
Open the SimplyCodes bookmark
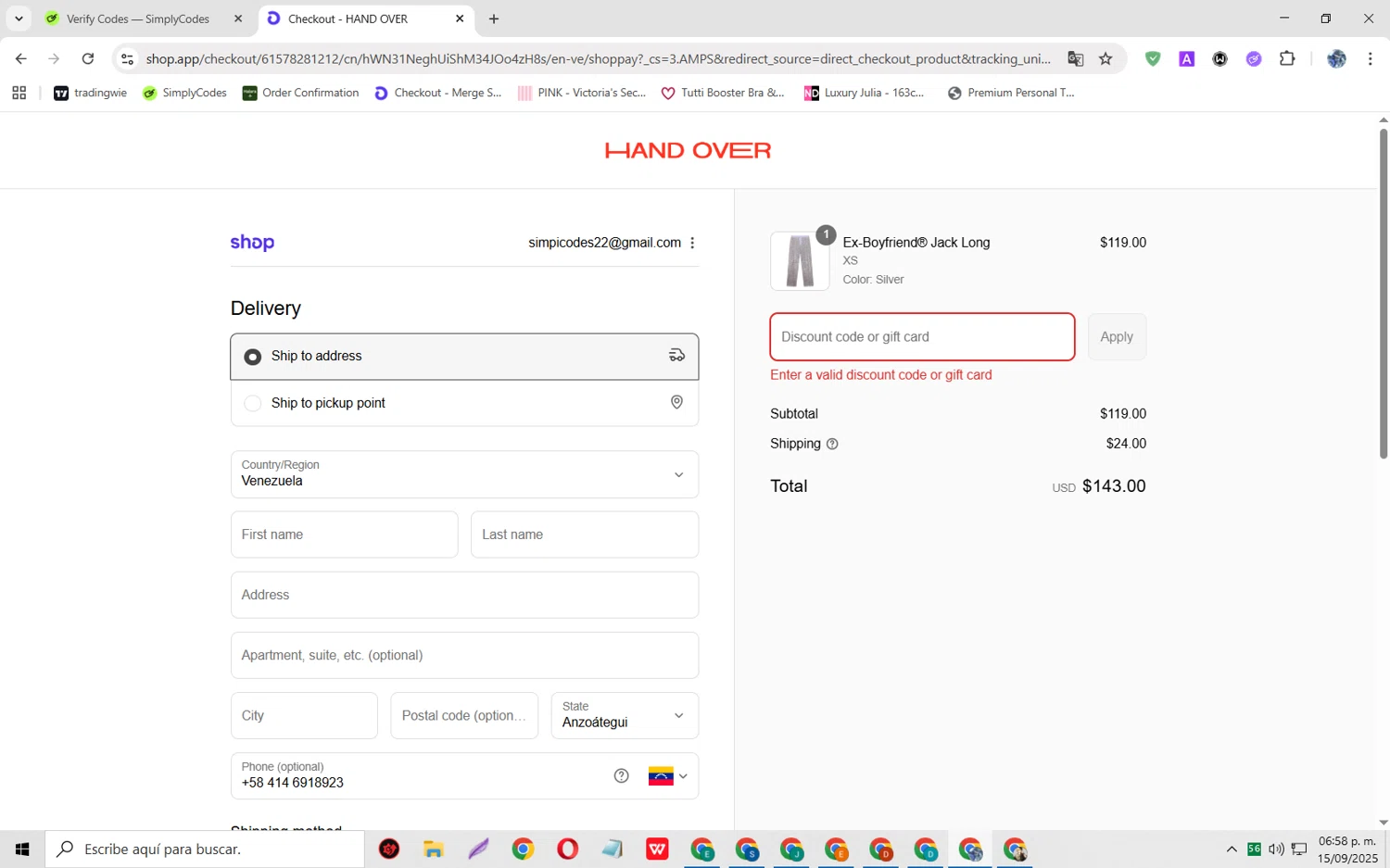point(184,93)
